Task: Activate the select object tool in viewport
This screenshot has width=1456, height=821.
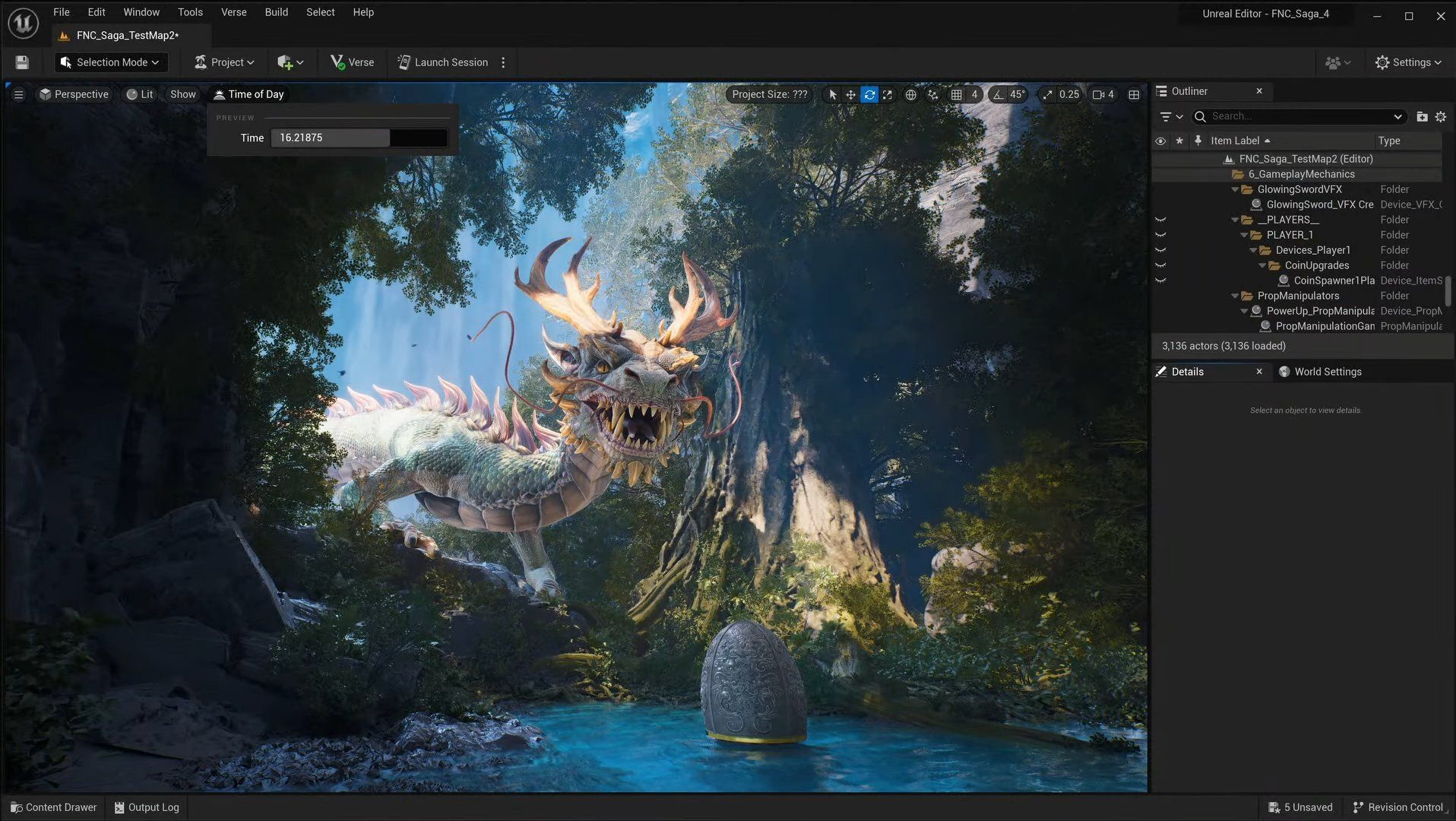Action: (832, 94)
